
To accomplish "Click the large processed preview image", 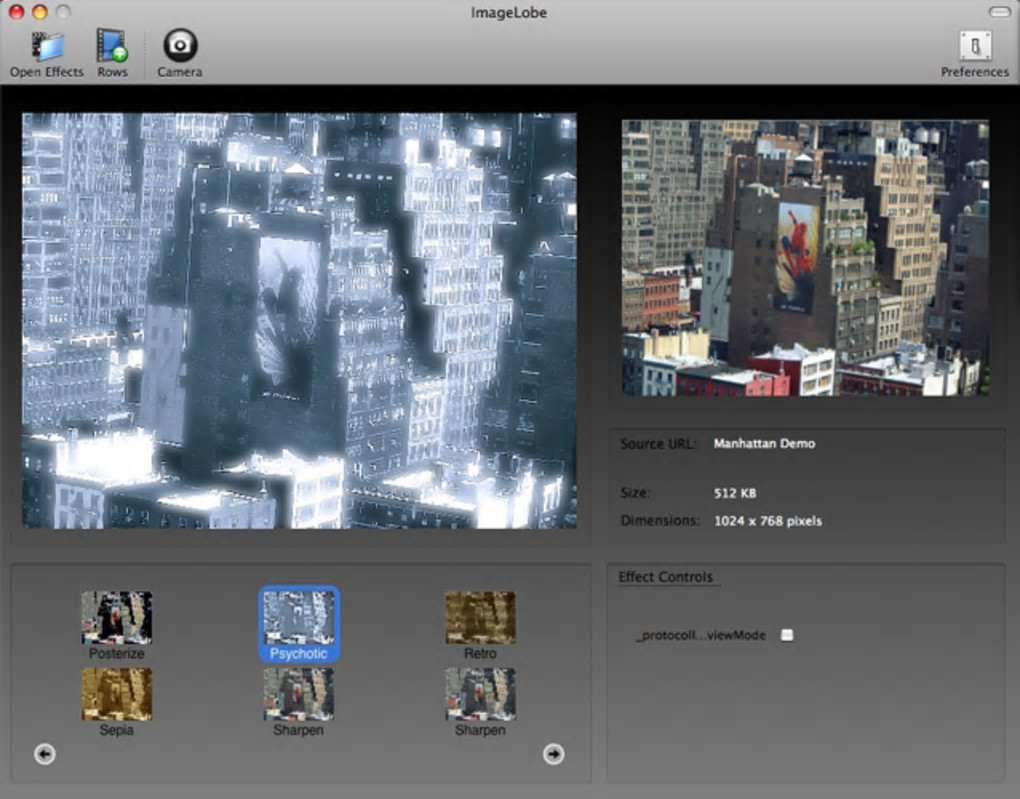I will pyautogui.click(x=299, y=320).
